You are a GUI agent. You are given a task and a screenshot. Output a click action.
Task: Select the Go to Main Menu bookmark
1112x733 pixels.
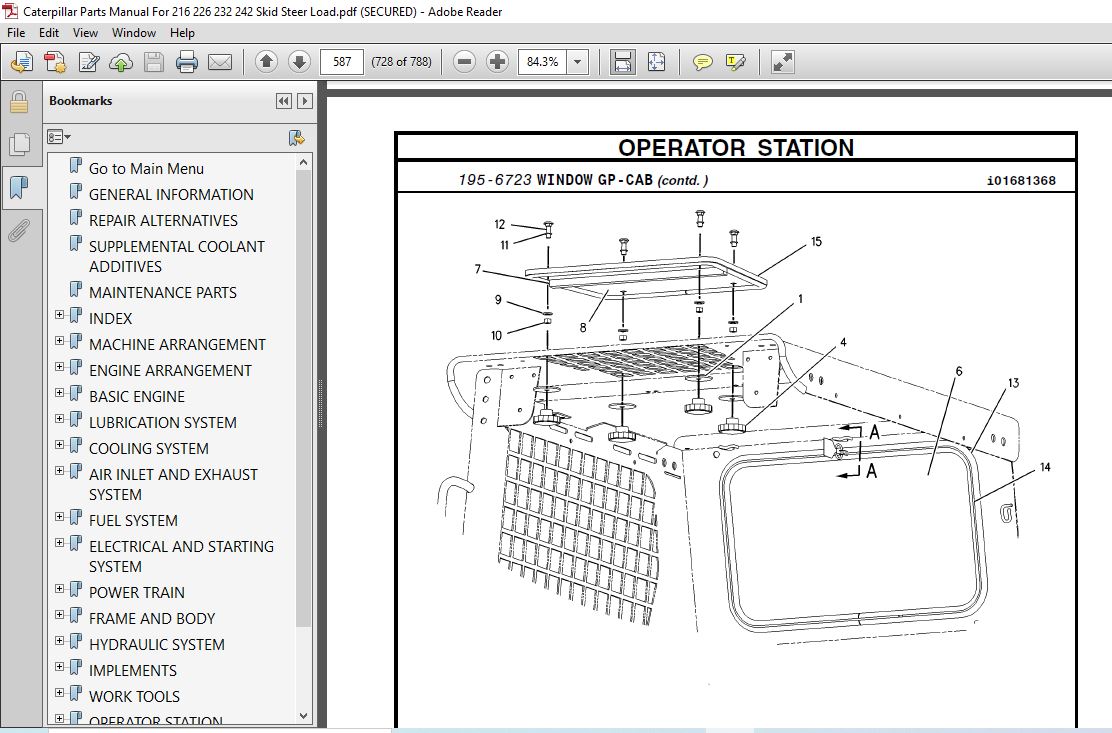click(x=146, y=169)
